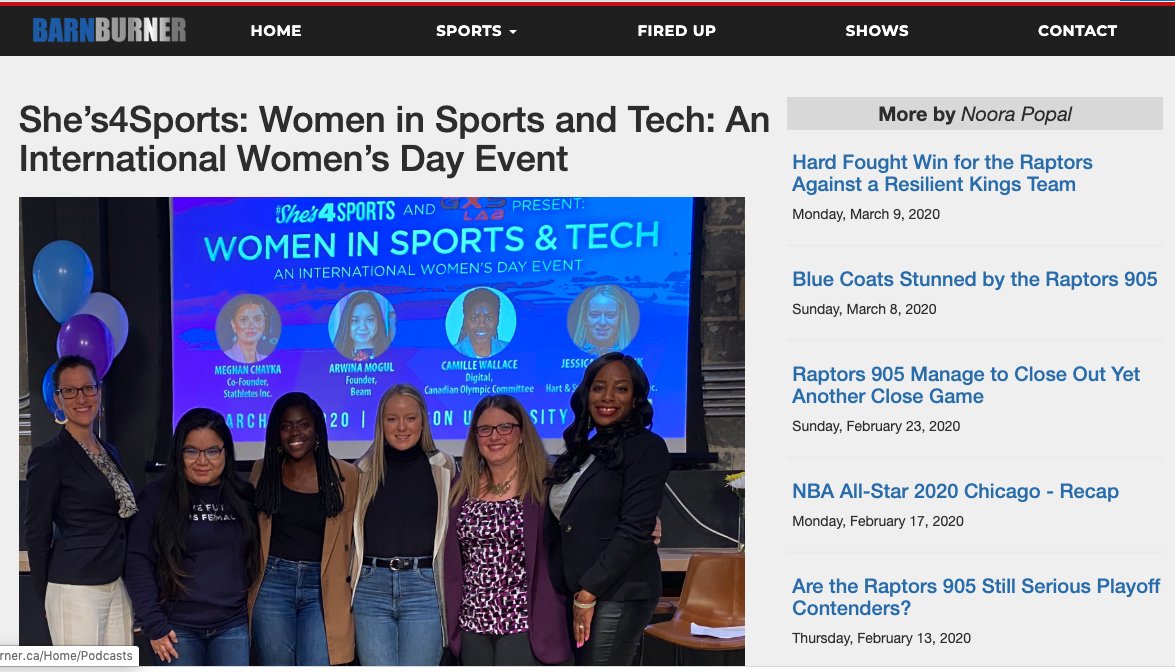
Task: Click the date Thursday, February 13, 2020
Action: coord(881,638)
